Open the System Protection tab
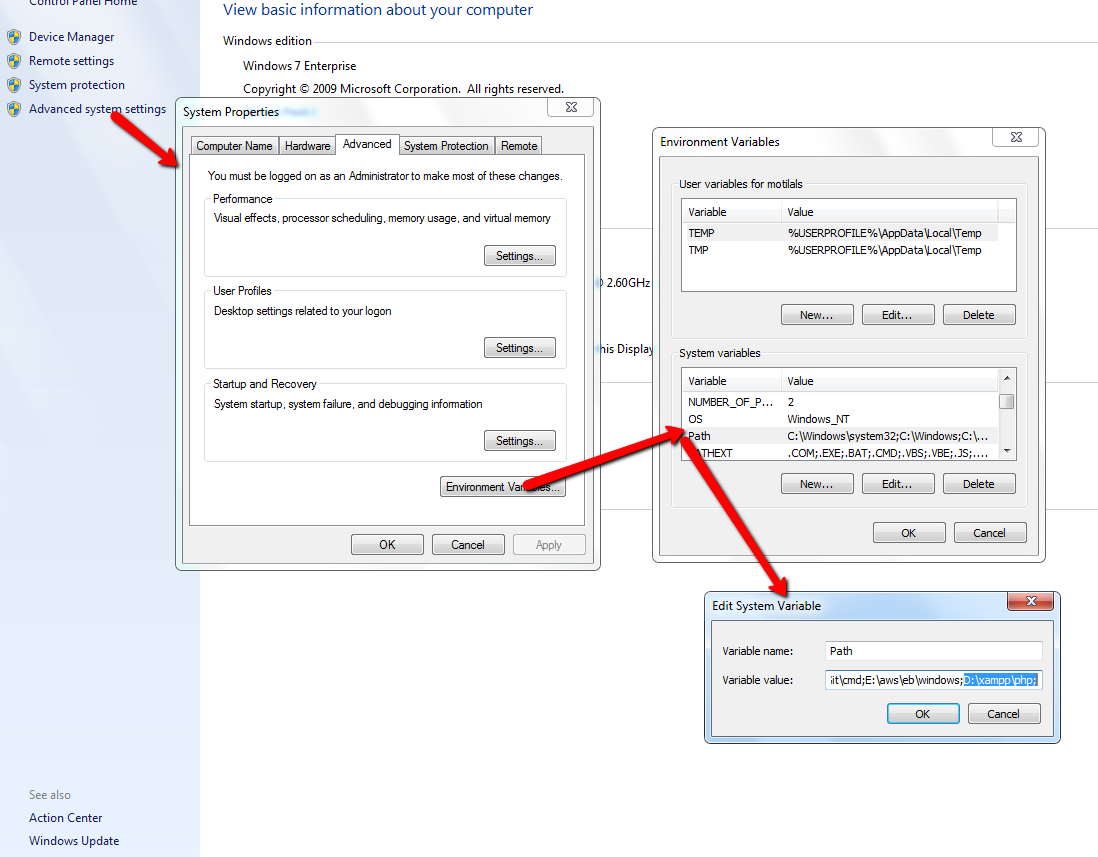This screenshot has width=1098, height=857. coord(446,145)
